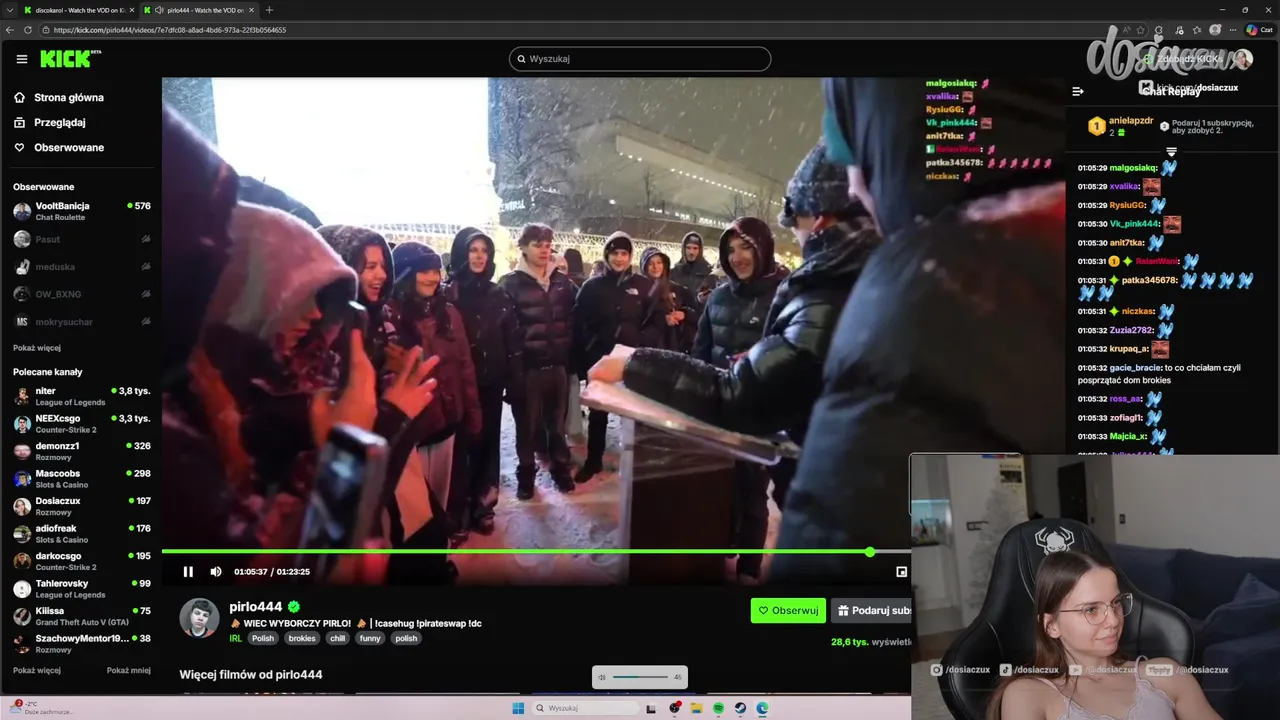The width and height of the screenshot is (1280, 720).
Task: Open VooltBanicja followed channel
Action: coord(81,211)
